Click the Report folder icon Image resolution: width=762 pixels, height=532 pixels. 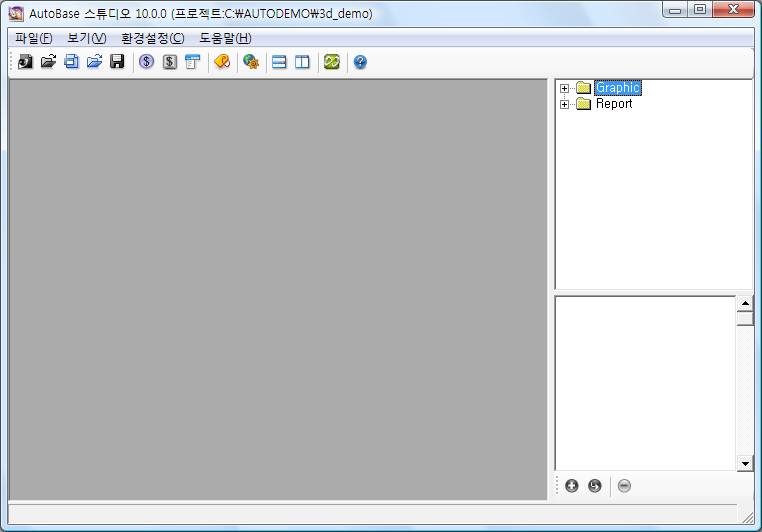pos(583,104)
